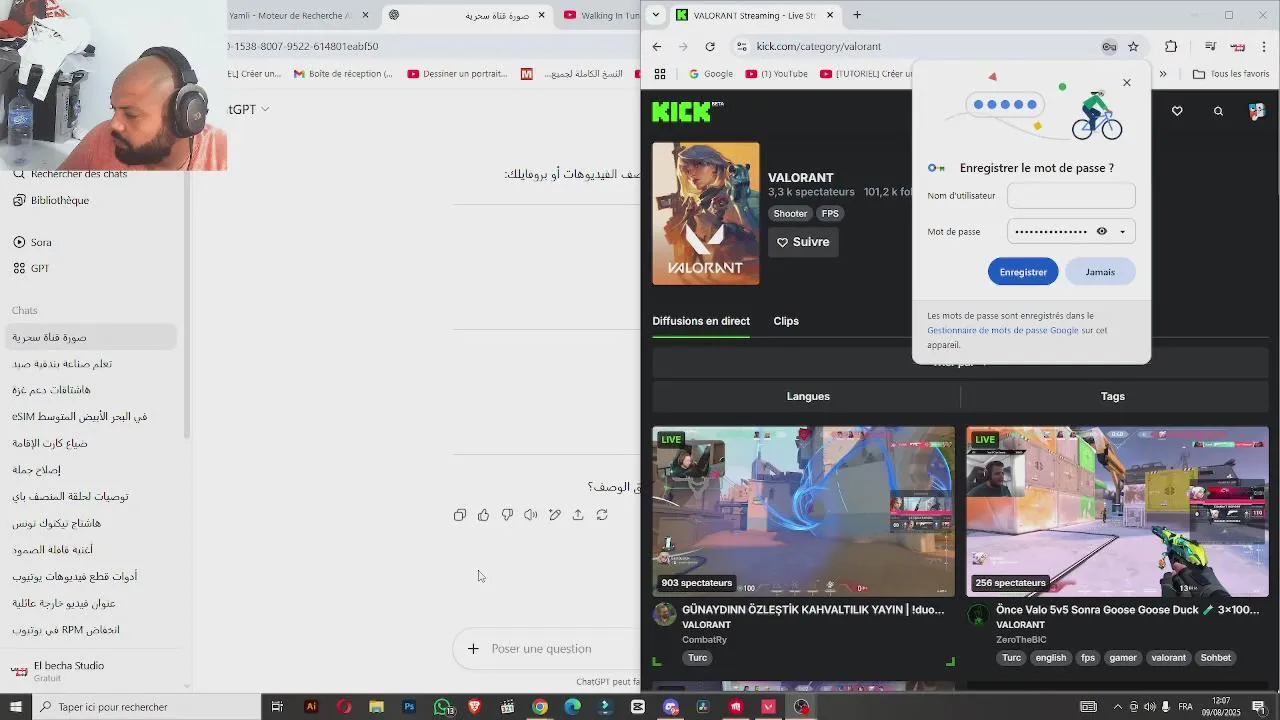Click the FPS tag under VALORANT
1280x720 pixels.
[x=830, y=214]
